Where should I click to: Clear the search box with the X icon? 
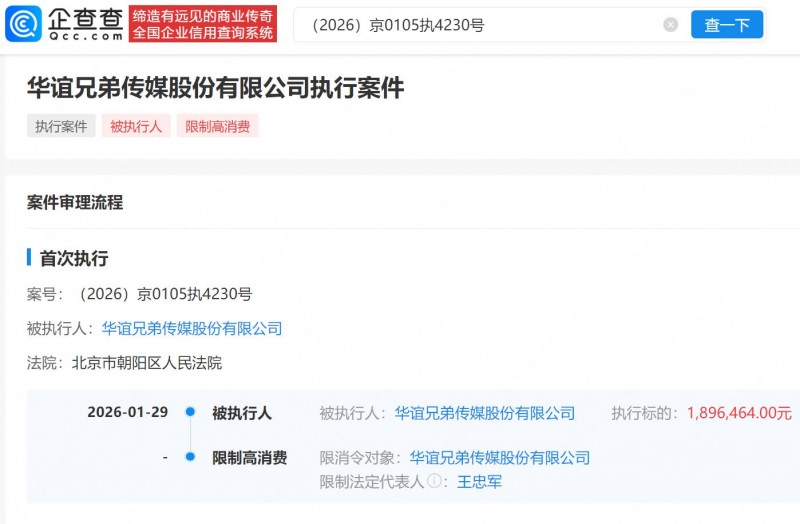pyautogui.click(x=670, y=24)
